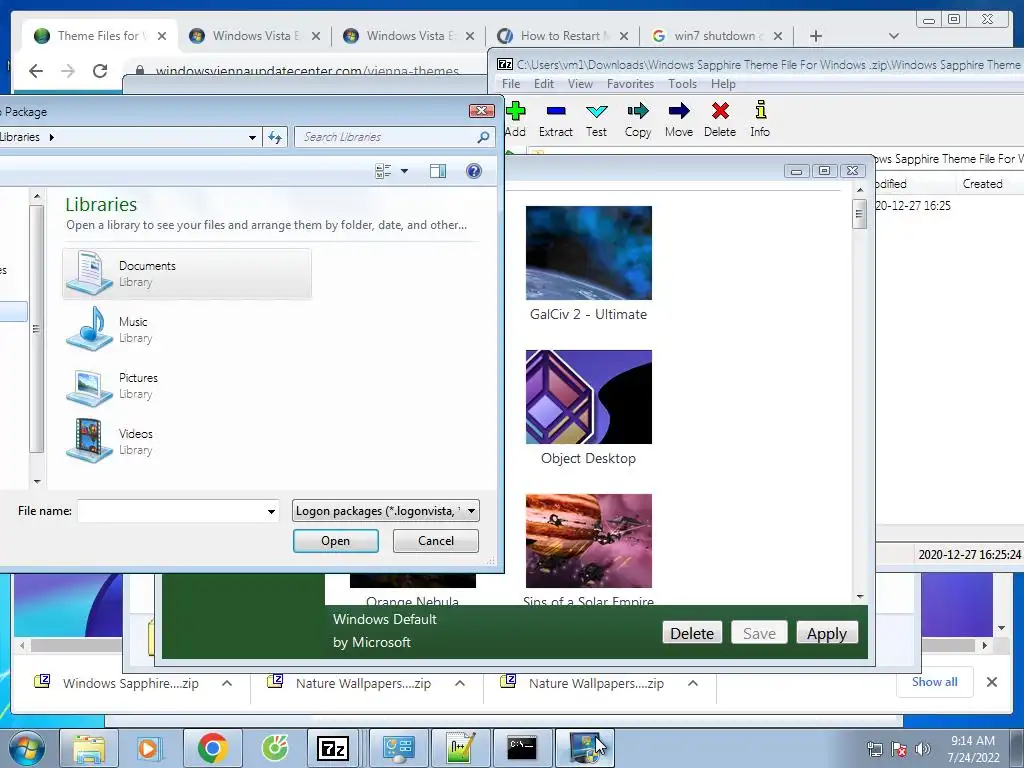The width and height of the screenshot is (1024, 768).
Task: Go back in Chrome browser
Action: click(x=36, y=71)
